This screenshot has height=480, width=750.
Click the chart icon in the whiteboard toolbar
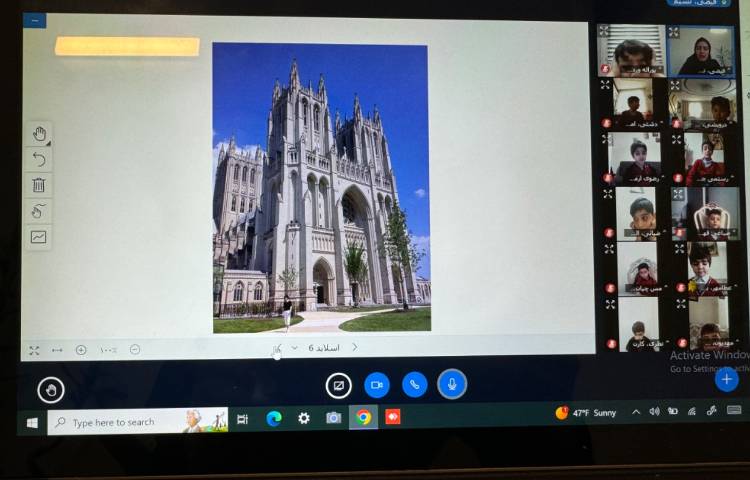tap(39, 237)
